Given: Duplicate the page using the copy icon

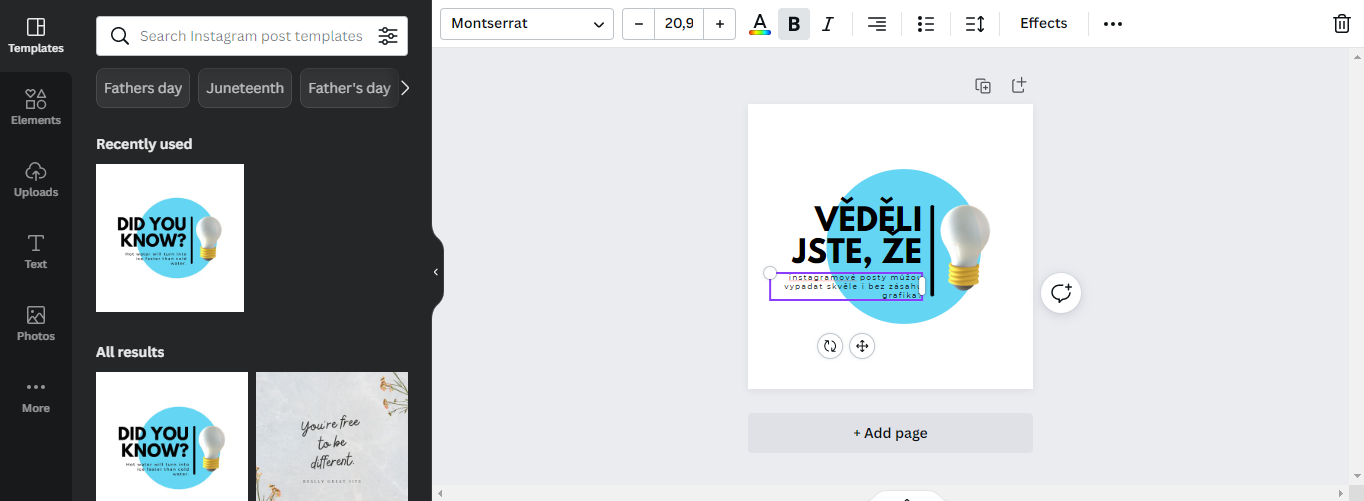Looking at the screenshot, I should 983,86.
